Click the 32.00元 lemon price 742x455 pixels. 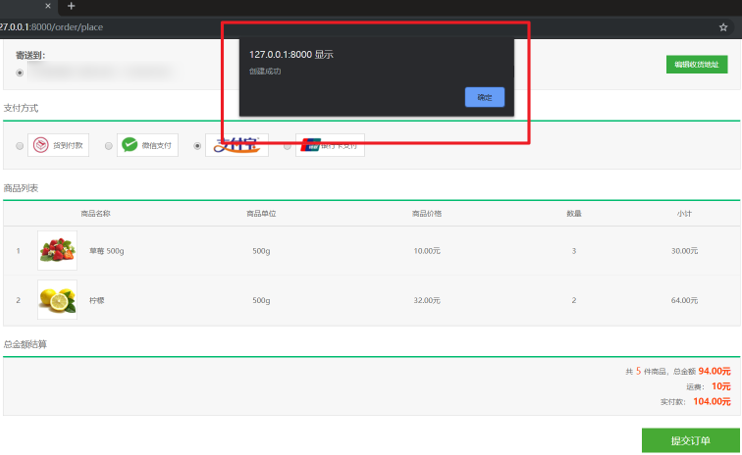(427, 300)
